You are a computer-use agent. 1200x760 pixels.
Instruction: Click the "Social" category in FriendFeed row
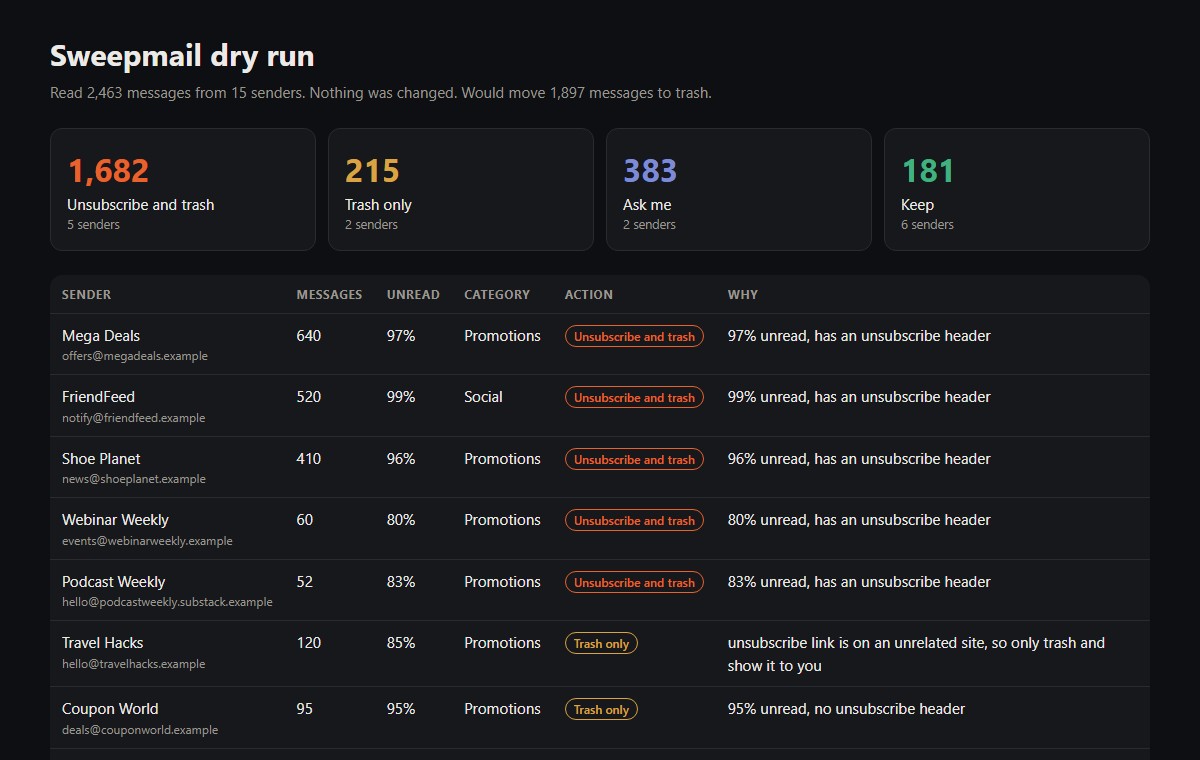[x=483, y=397]
